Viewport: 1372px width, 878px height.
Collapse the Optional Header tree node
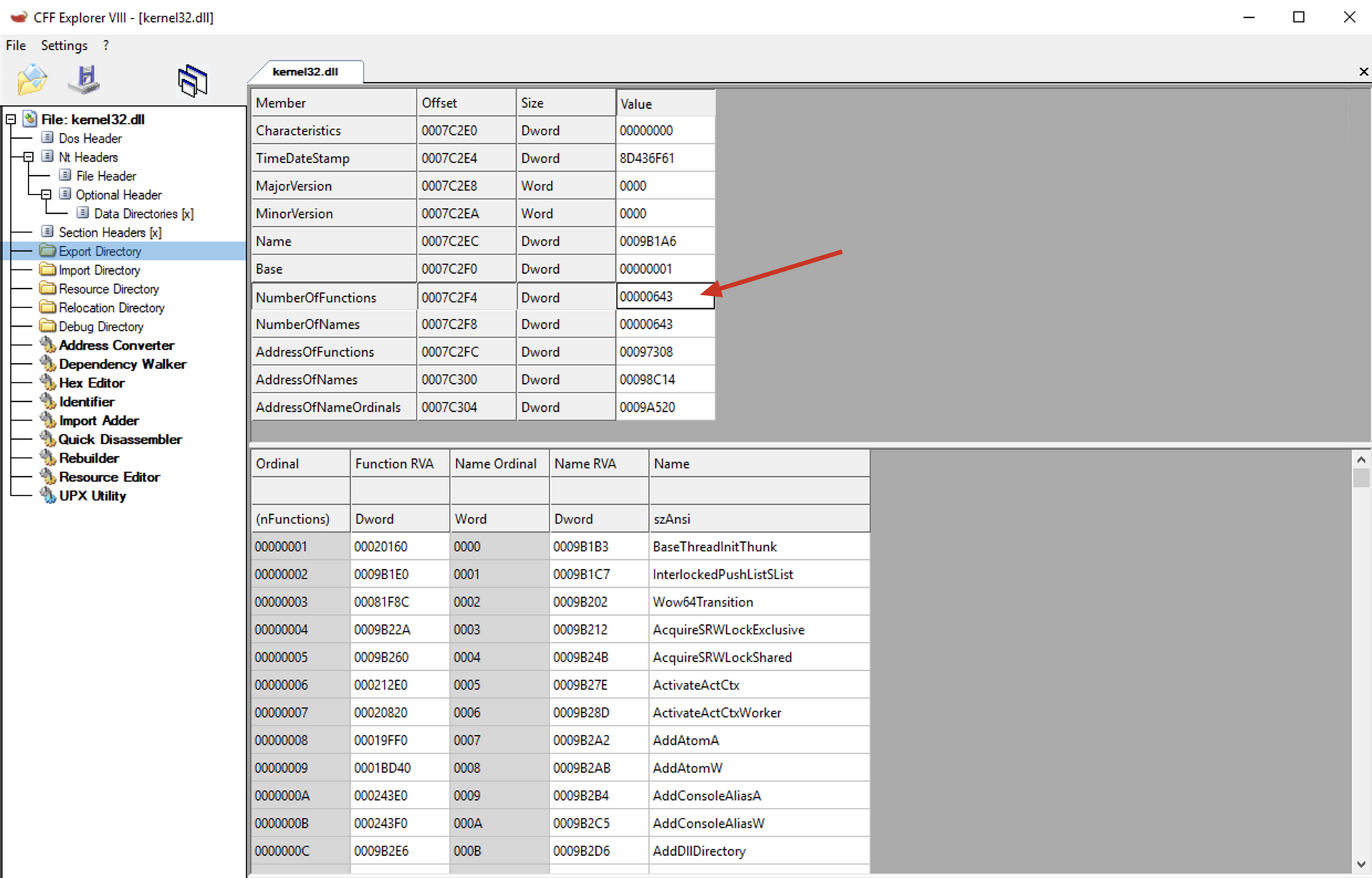pos(46,194)
